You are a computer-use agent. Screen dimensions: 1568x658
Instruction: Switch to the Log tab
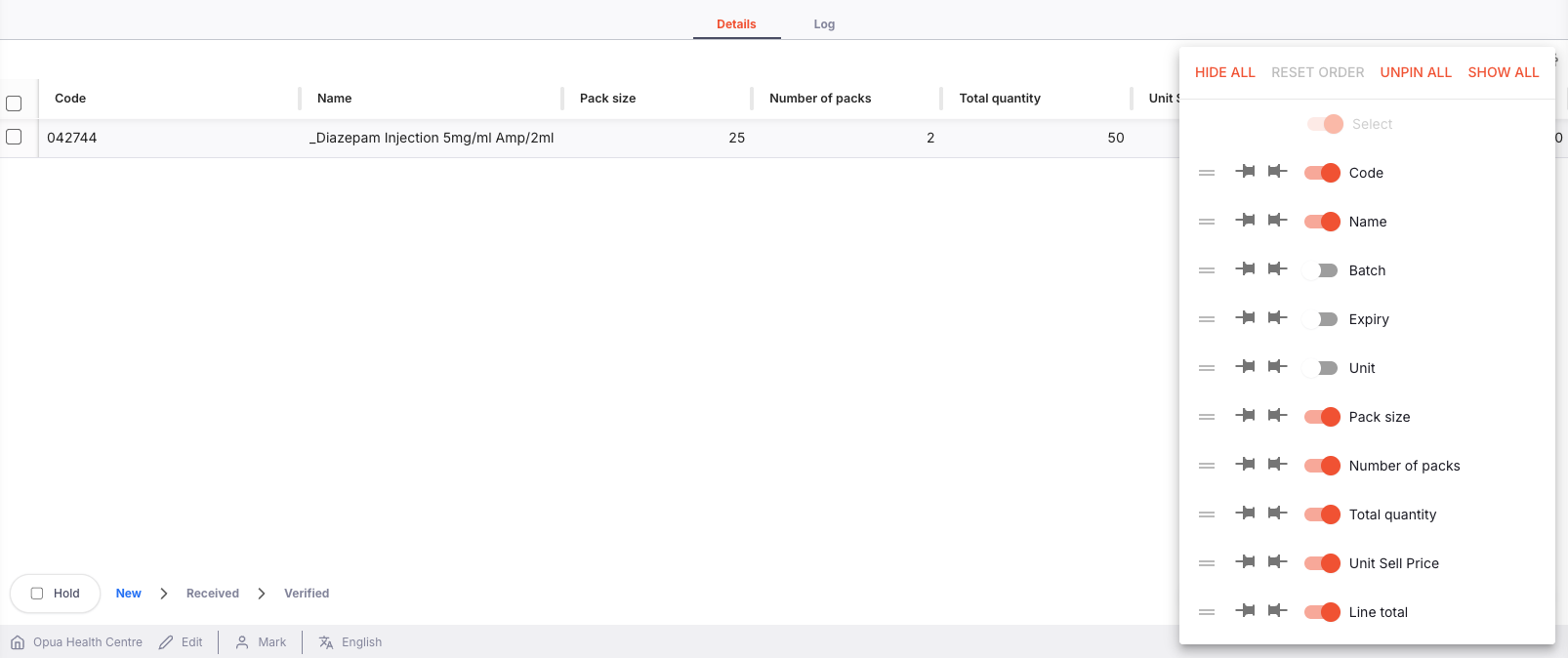[824, 24]
